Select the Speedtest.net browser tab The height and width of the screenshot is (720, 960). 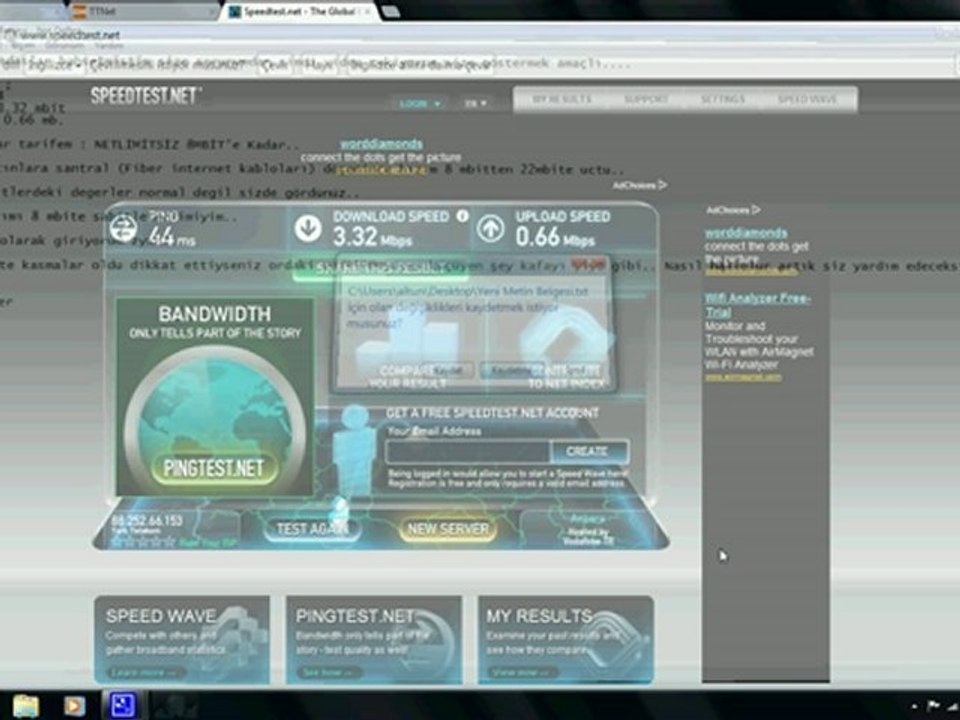(300, 12)
